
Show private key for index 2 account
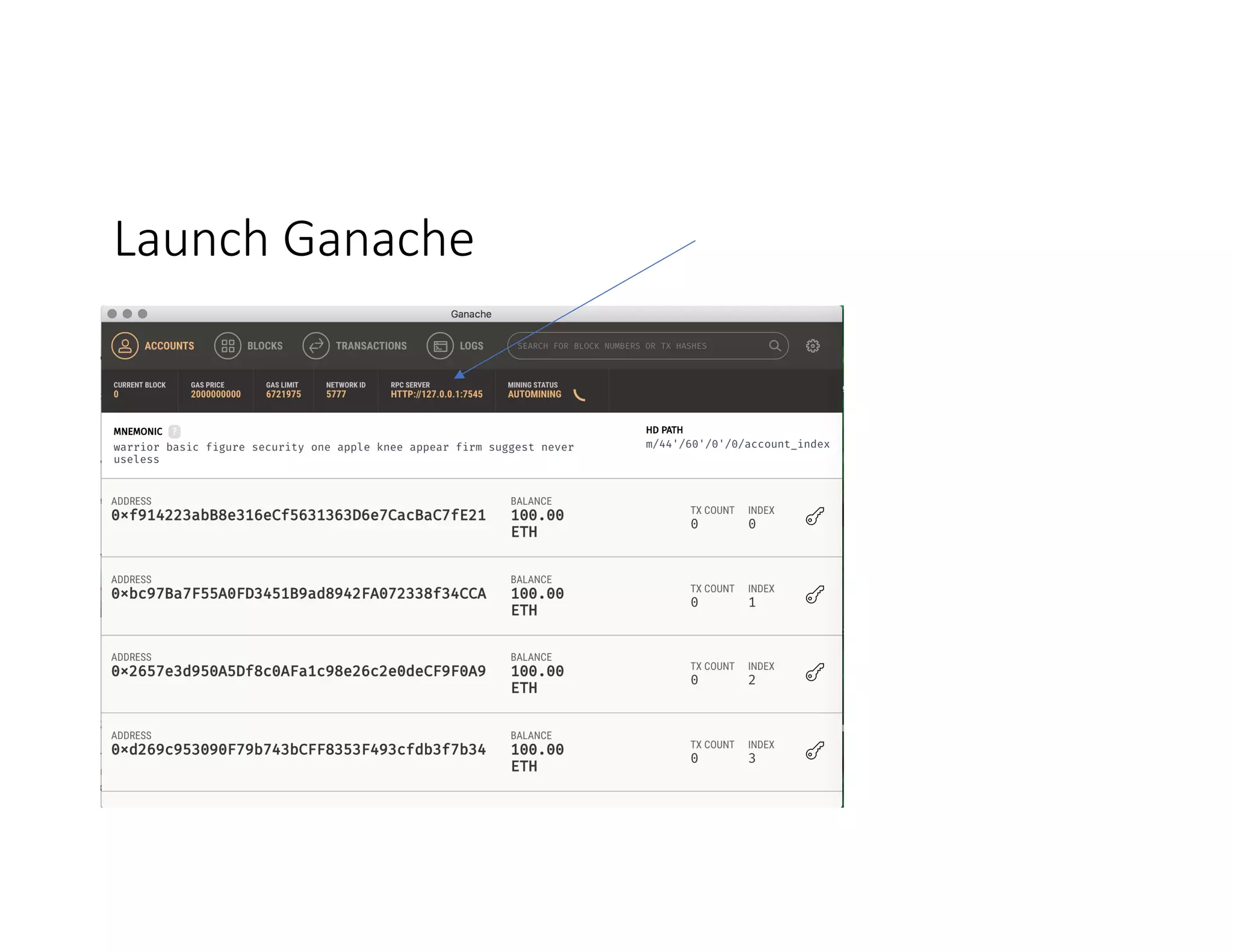coord(815,672)
